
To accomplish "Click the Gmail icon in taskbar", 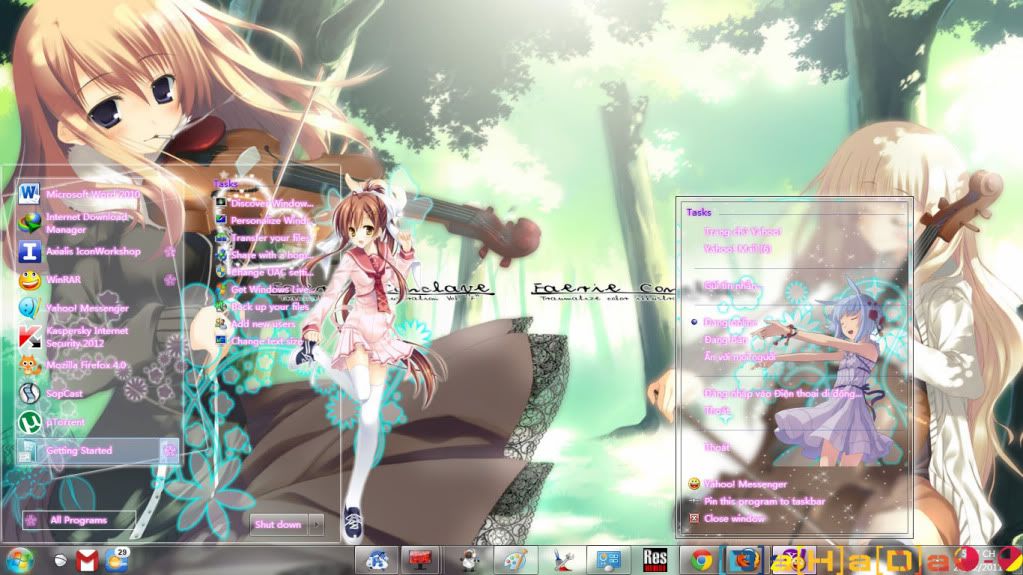I will (87, 560).
